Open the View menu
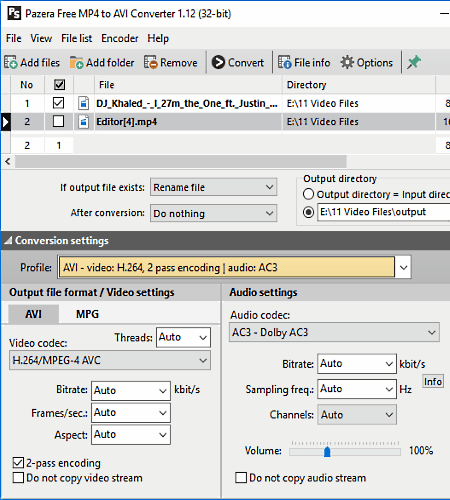The image size is (450, 500). click(x=41, y=38)
